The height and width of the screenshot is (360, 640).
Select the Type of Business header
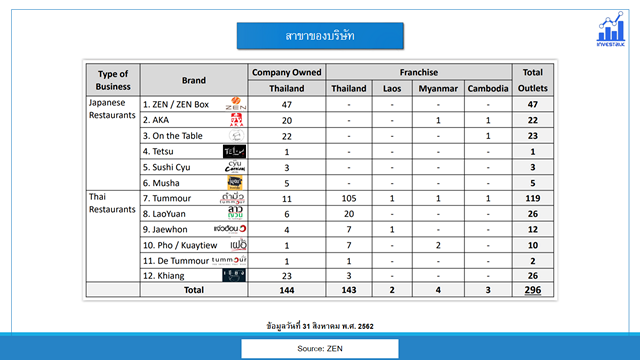click(113, 80)
